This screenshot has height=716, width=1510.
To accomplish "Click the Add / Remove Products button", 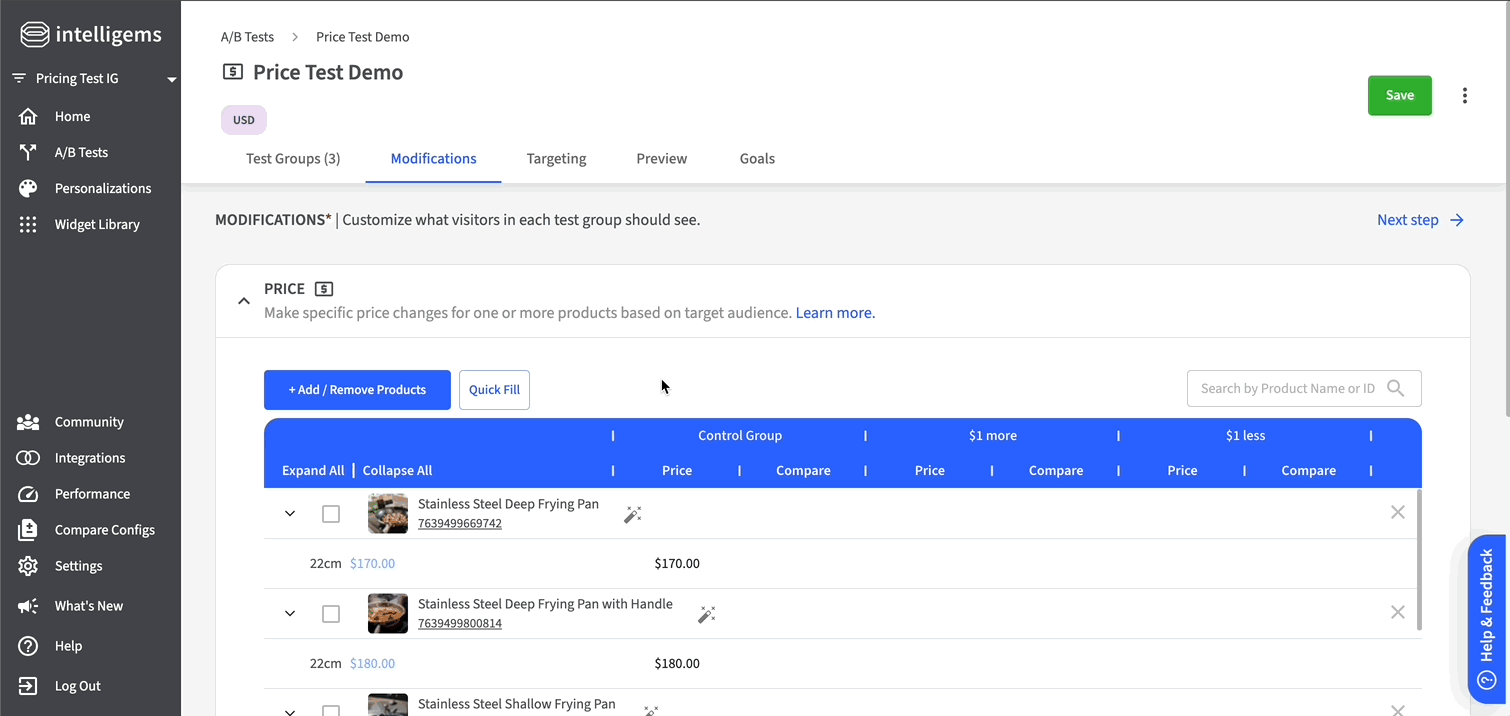I will [x=357, y=390].
